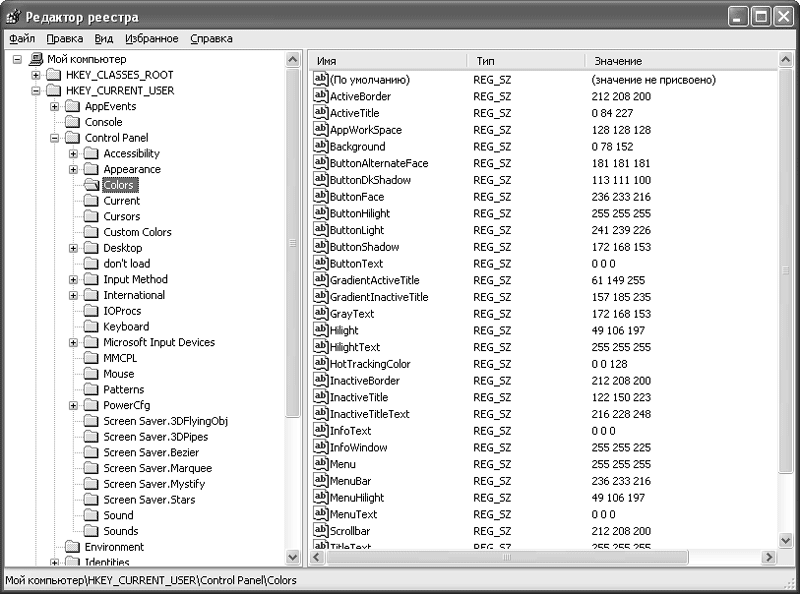Expand the PowerCfg key
800x594 pixels.
tap(73, 405)
